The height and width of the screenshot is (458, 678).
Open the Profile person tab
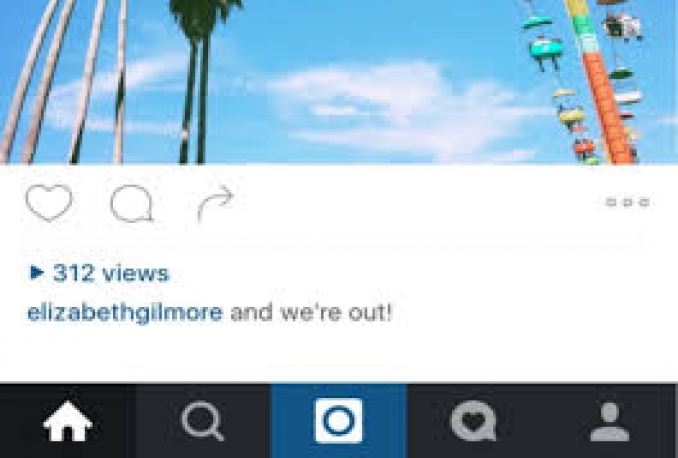[x=610, y=421]
